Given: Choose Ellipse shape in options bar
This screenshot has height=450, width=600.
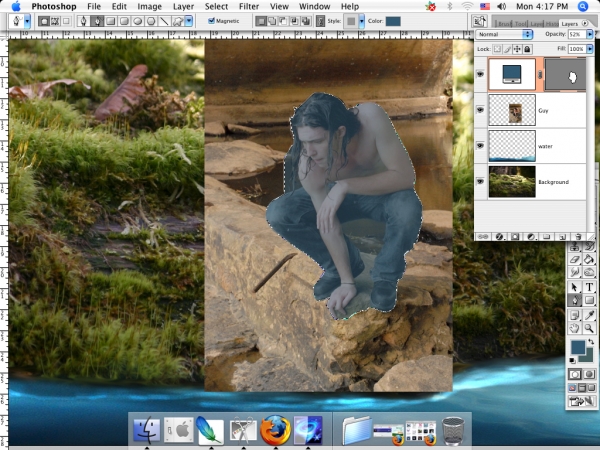Looking at the screenshot, I should coord(137,21).
